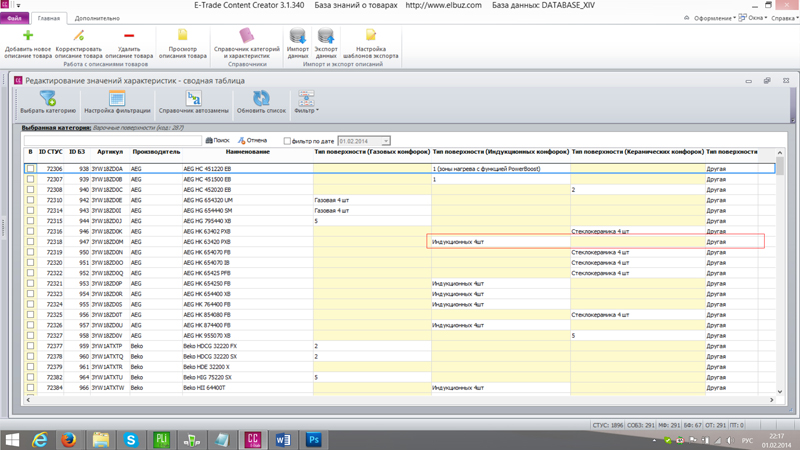The image size is (800, 450).
Task: Open Firefox from taskbar
Action: click(69, 440)
